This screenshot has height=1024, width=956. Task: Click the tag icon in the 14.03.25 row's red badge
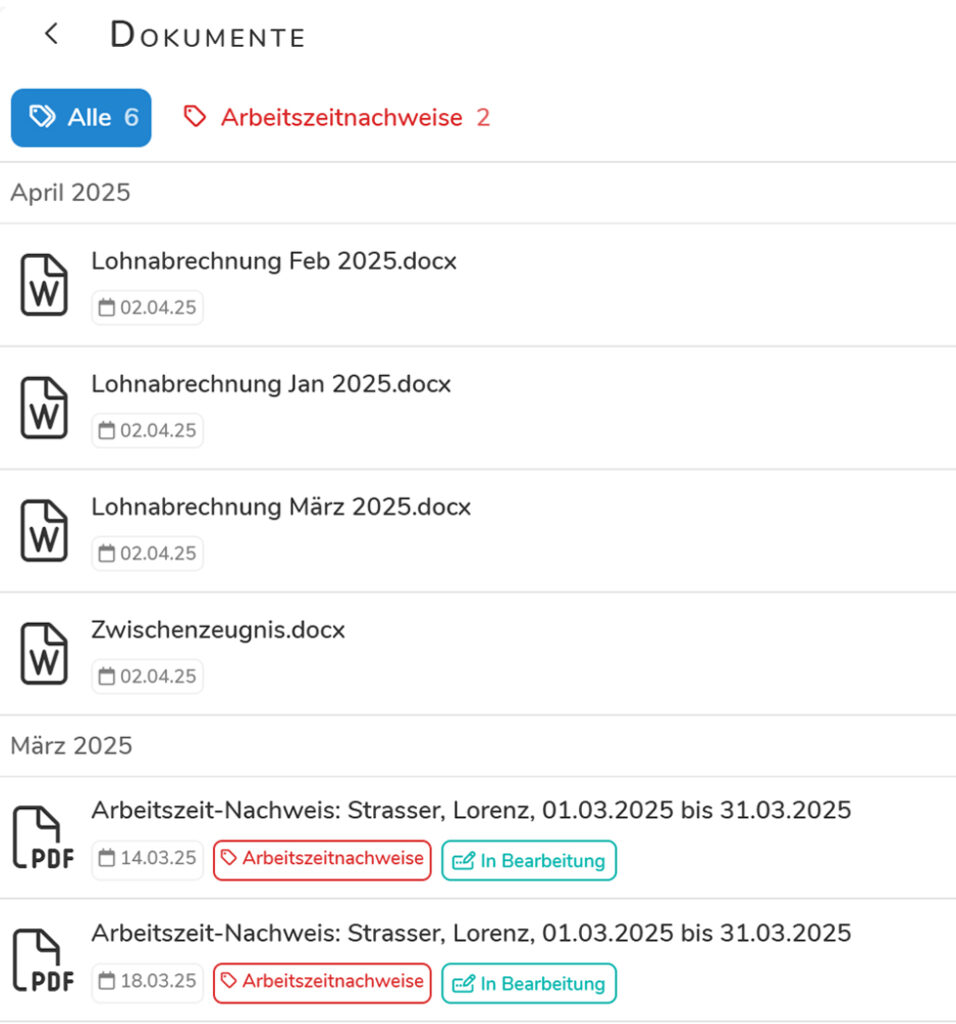(x=229, y=857)
